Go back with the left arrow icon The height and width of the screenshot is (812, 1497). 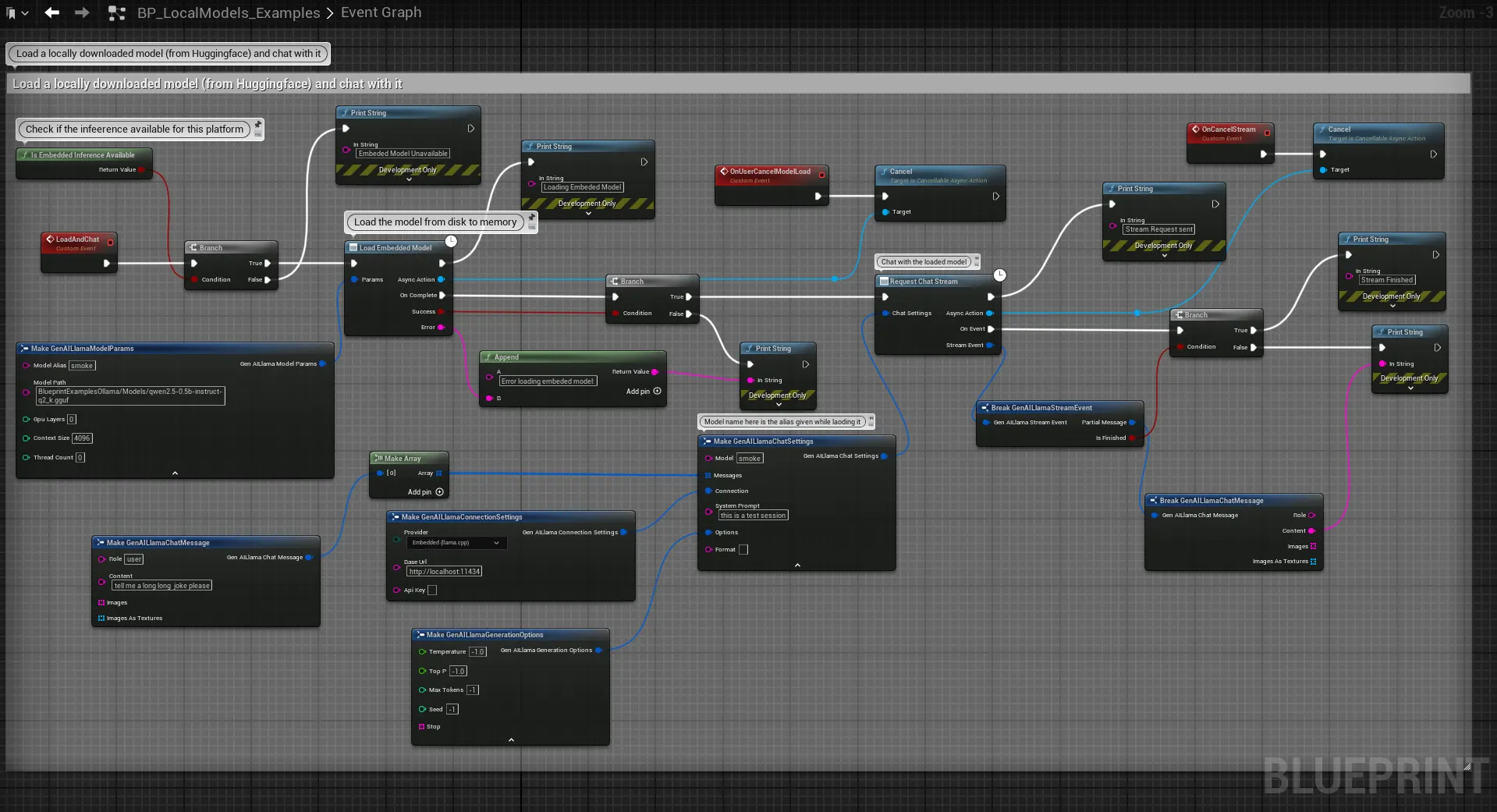click(52, 12)
